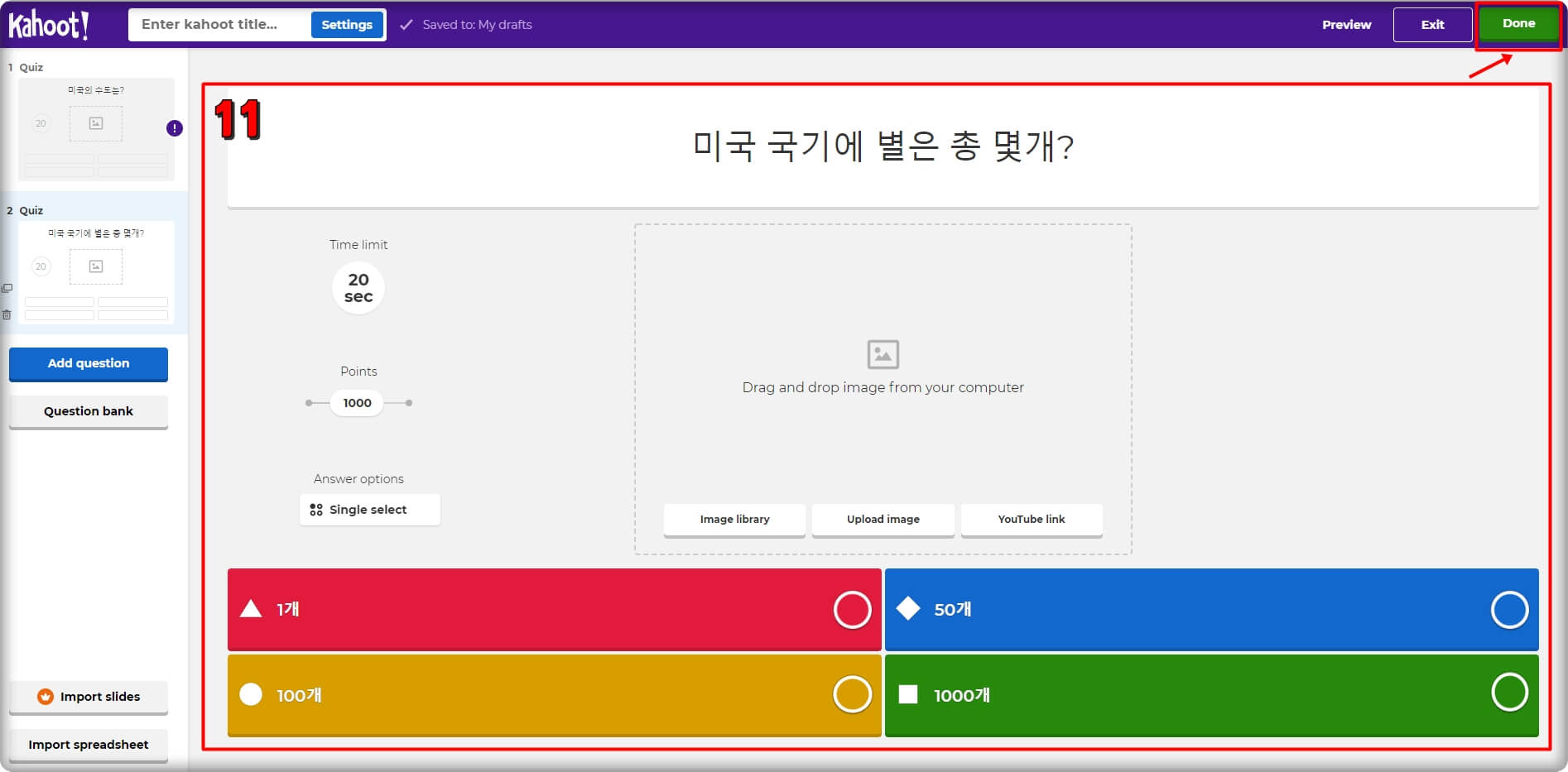
Task: Click the image icon in question 2 thumbnail
Action: coord(96,266)
